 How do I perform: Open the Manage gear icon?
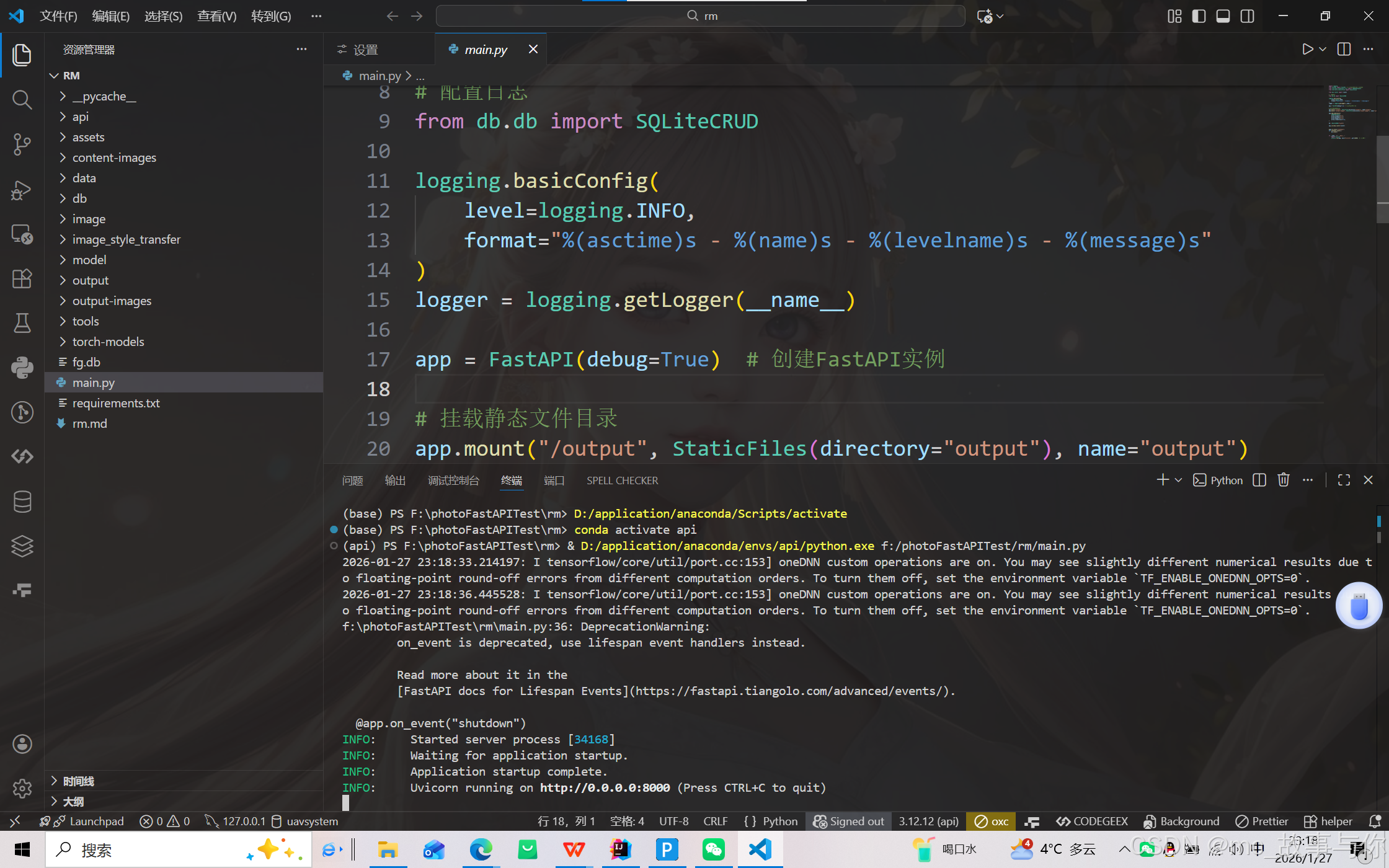click(22, 788)
